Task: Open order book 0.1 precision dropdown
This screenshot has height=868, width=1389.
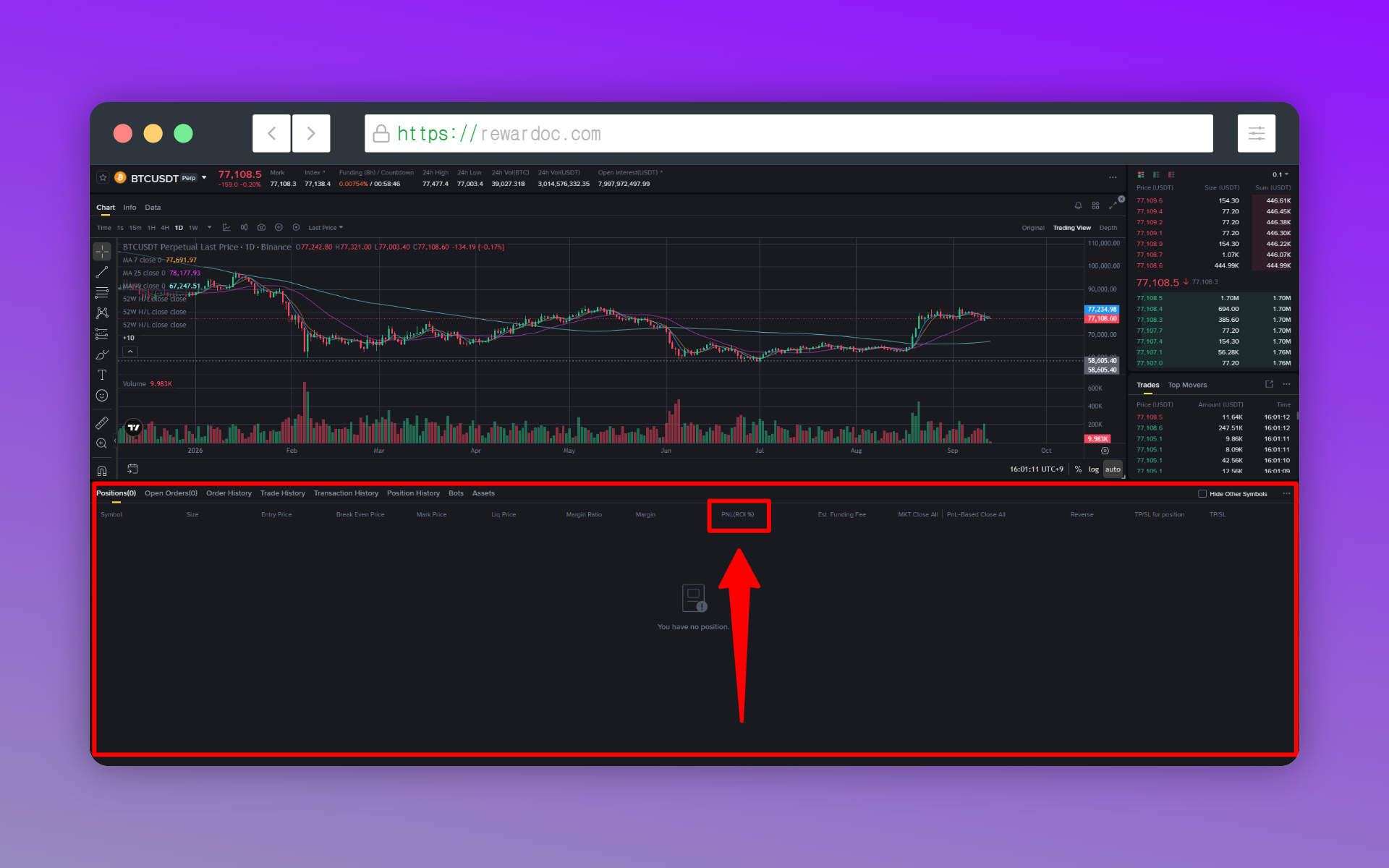Action: click(1280, 174)
